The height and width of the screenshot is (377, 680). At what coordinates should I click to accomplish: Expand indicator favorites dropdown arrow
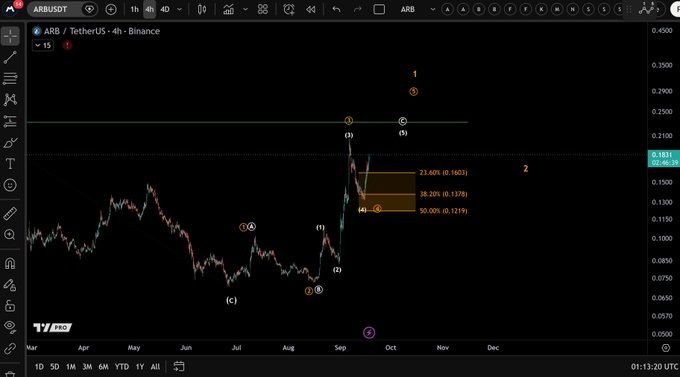coord(245,9)
